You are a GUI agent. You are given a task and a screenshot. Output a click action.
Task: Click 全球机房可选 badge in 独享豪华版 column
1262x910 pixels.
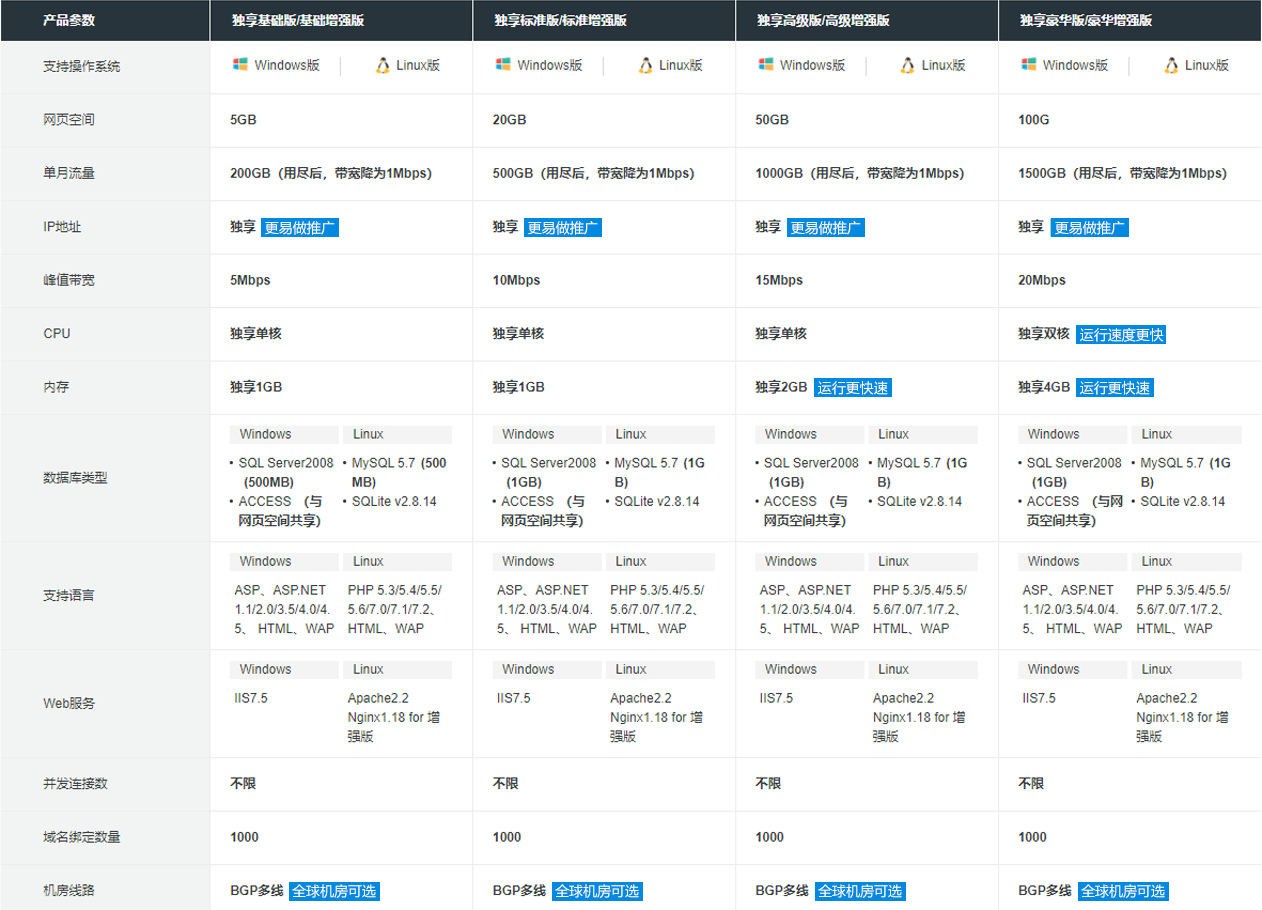1123,891
